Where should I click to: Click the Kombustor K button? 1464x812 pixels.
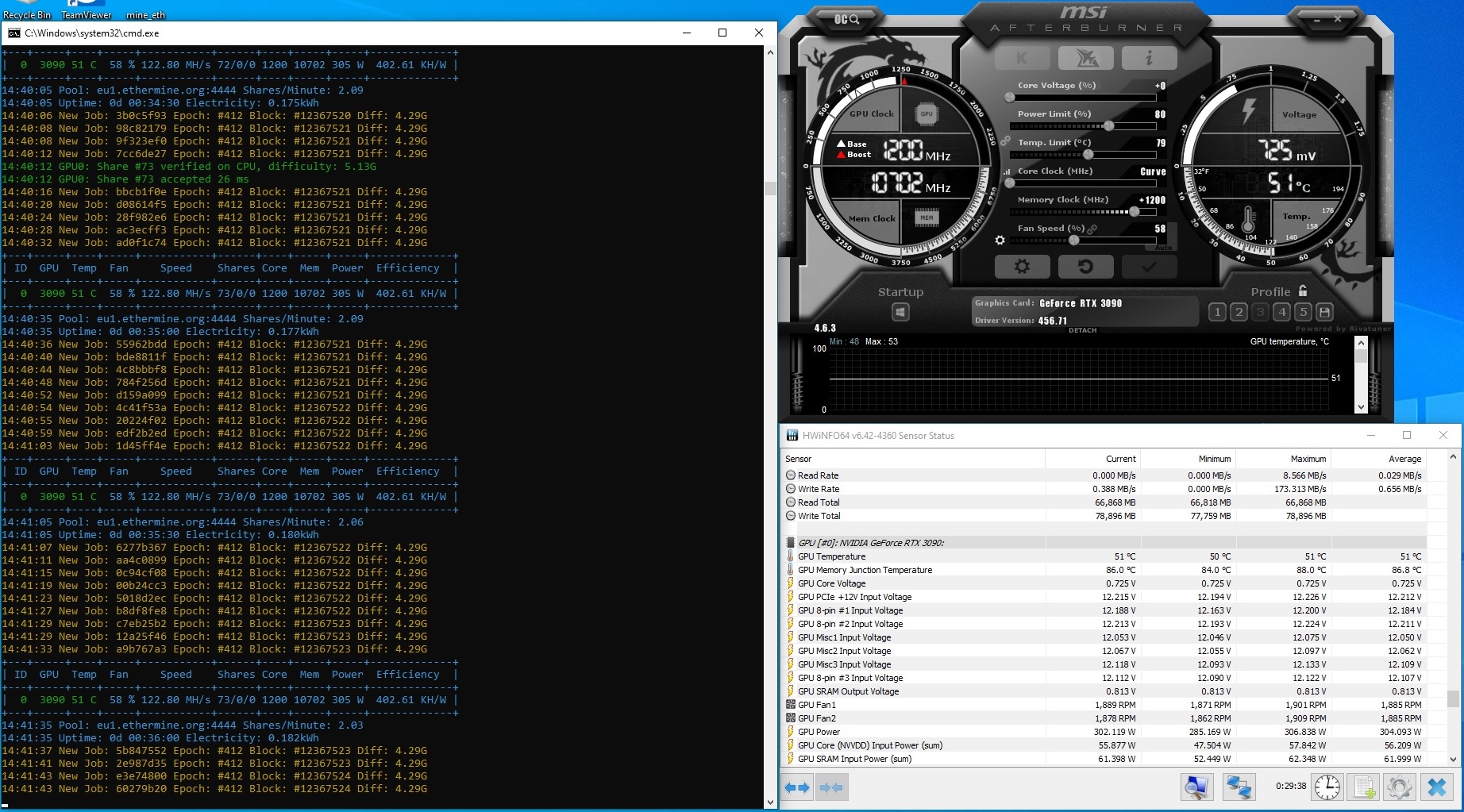pyautogui.click(x=1022, y=58)
